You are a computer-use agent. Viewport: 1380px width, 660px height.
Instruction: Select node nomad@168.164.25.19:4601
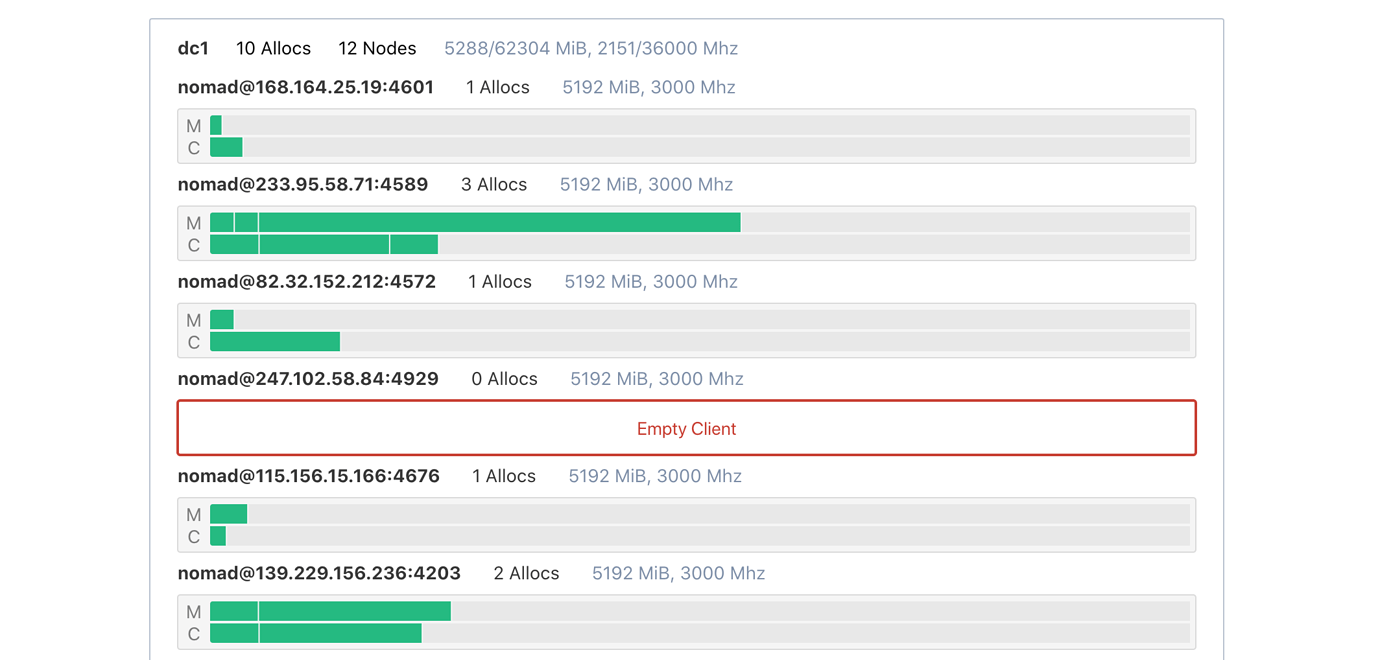(306, 87)
